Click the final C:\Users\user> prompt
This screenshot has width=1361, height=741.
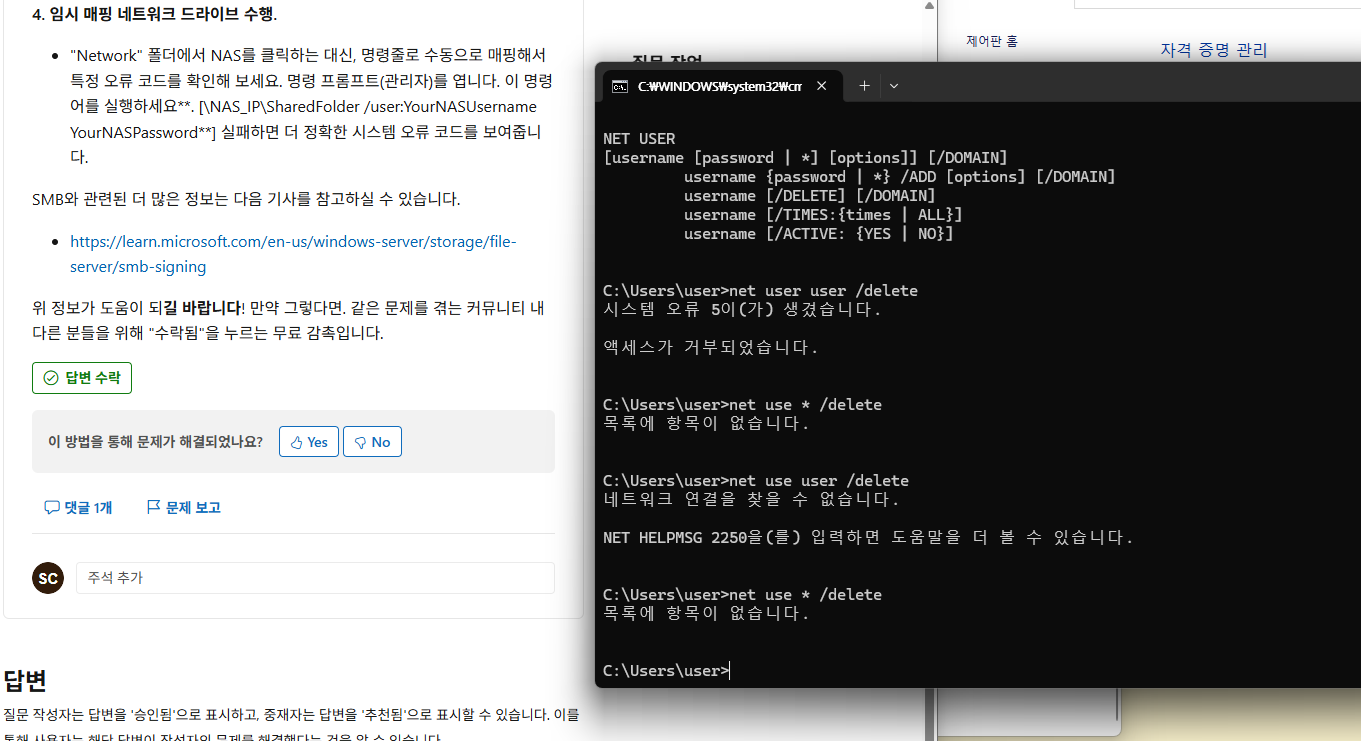pyautogui.click(x=666, y=671)
